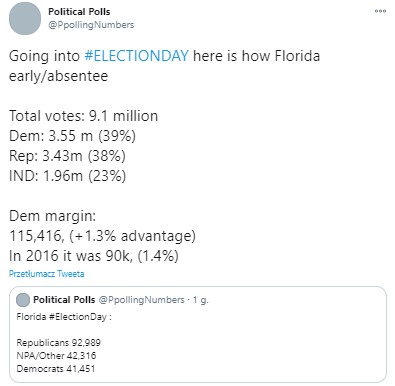Click @PpollingNumbers handle in quoted tweet
This screenshot has width=395, height=386.
pyautogui.click(x=141, y=300)
